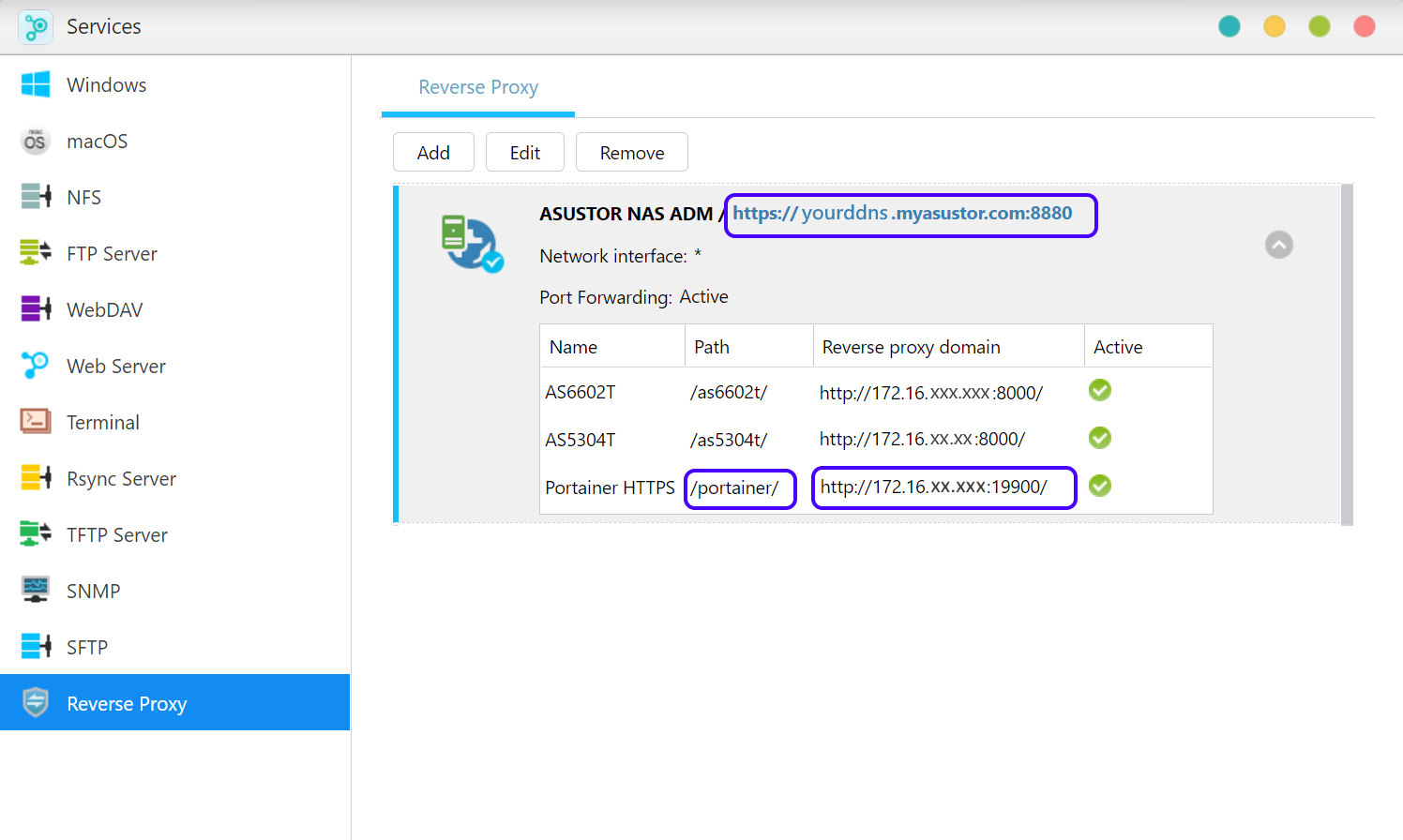The height and width of the screenshot is (840, 1403).
Task: Open TFTP Server sidebar entry
Action: click(175, 534)
